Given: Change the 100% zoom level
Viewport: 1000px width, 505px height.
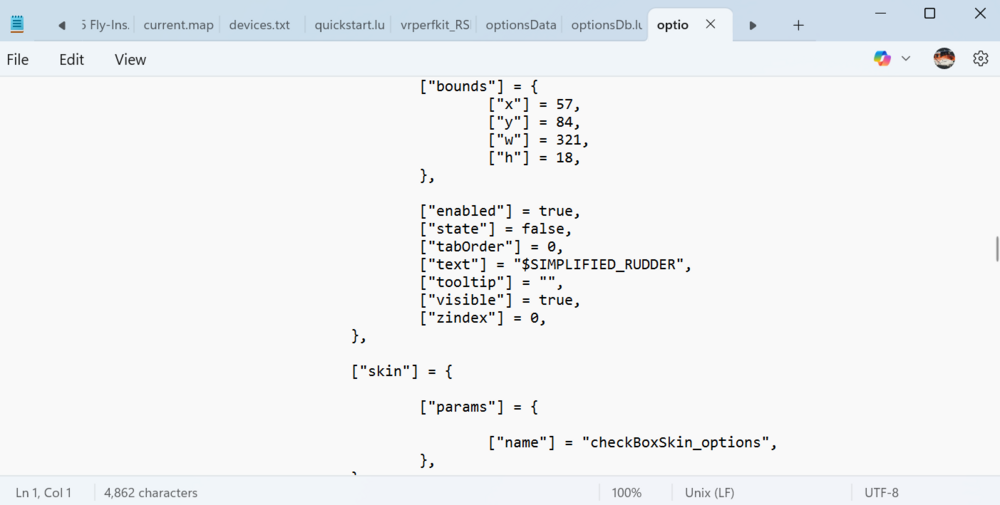Looking at the screenshot, I should pyautogui.click(x=626, y=493).
